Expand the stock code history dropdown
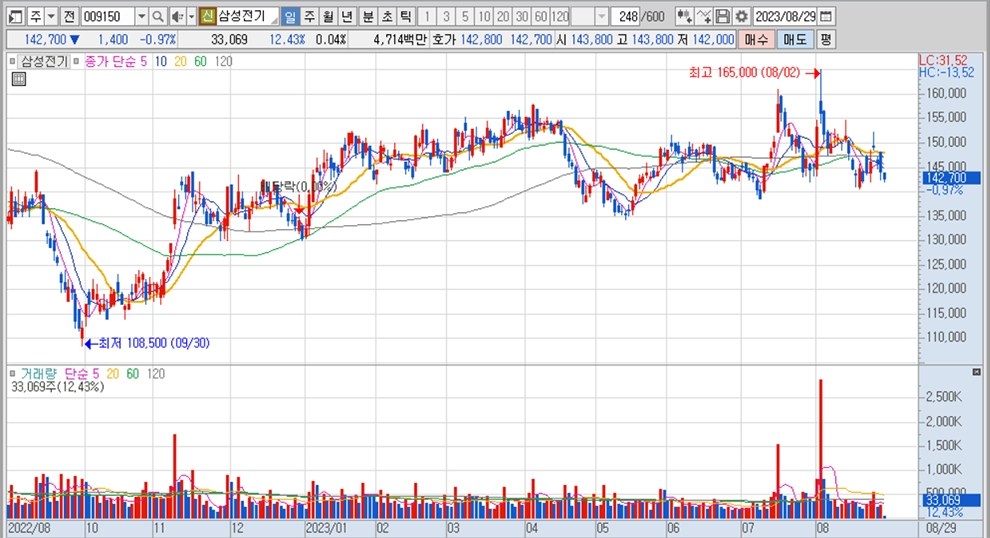990x538 pixels. [140, 17]
